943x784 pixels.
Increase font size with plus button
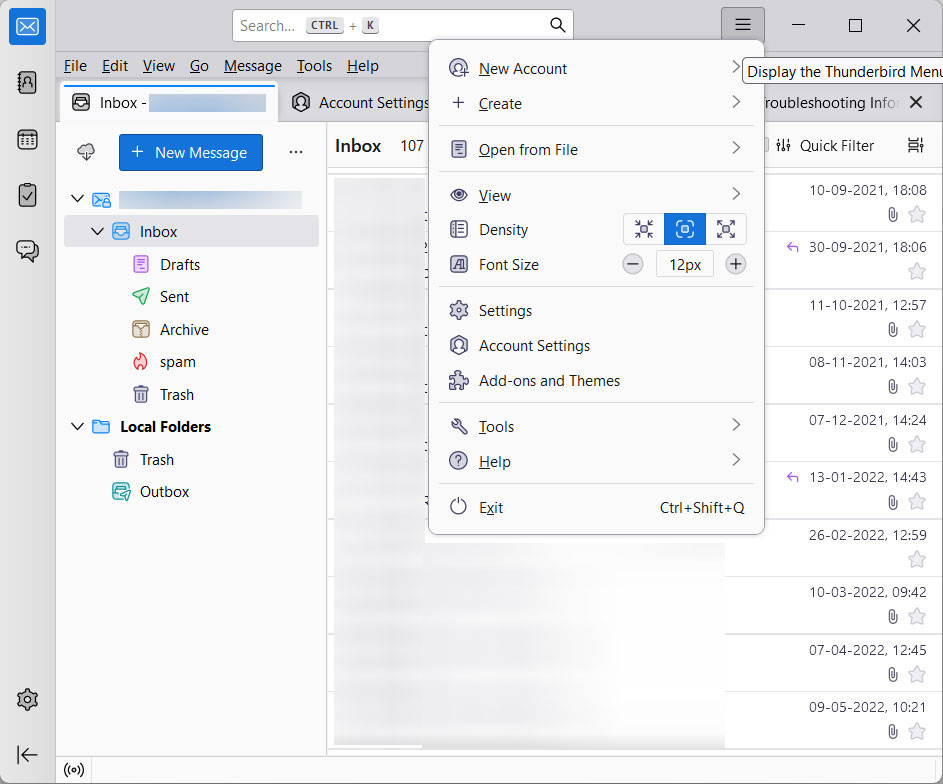[x=736, y=265]
